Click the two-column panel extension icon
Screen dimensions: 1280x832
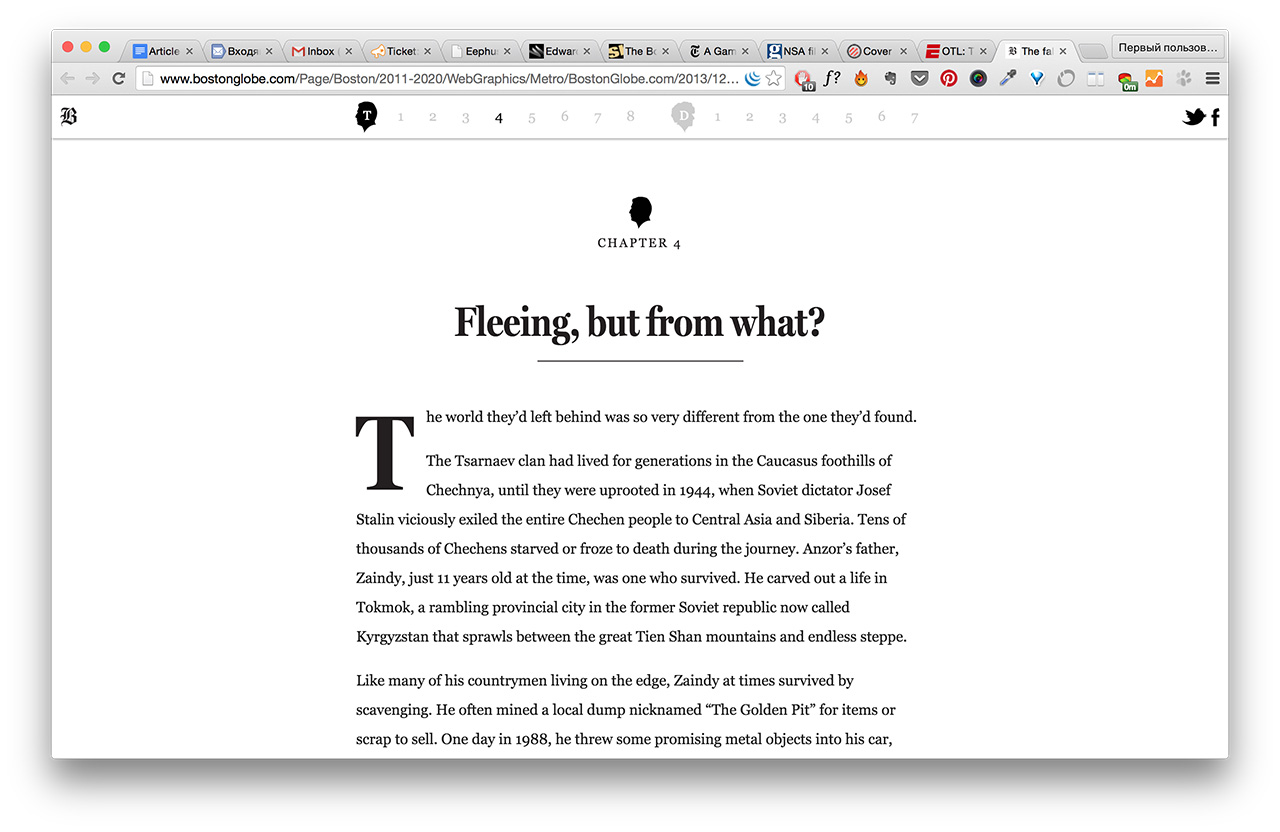coord(1096,78)
